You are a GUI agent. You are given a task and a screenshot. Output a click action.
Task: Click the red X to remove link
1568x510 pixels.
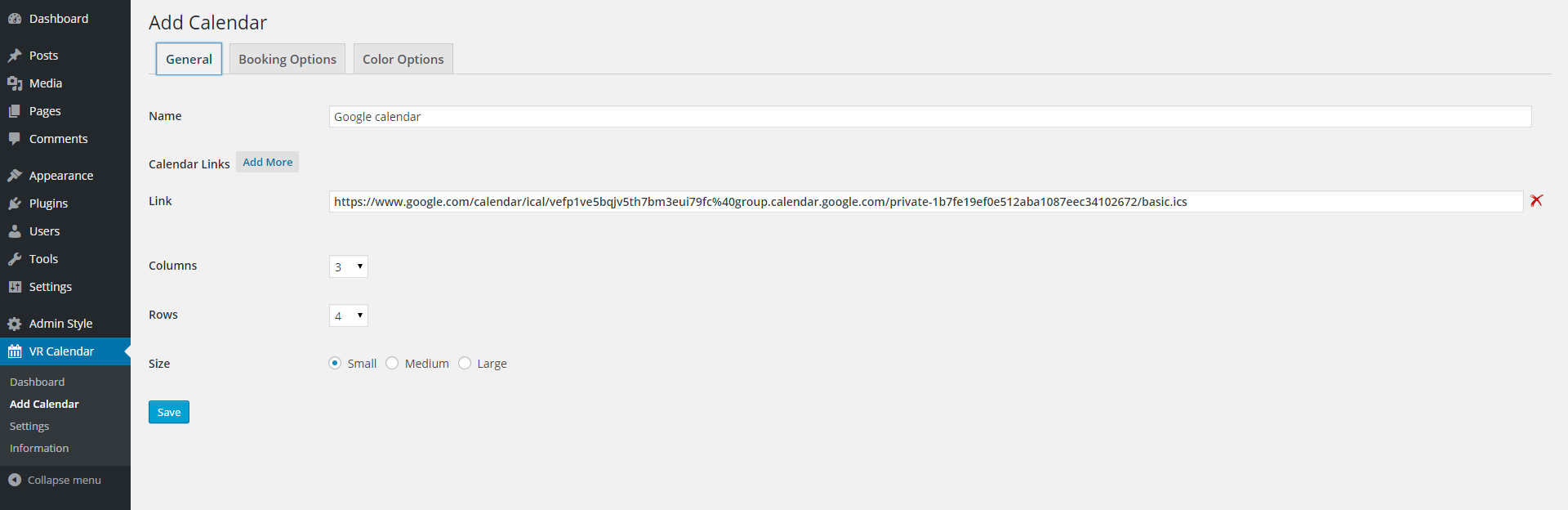(1536, 200)
